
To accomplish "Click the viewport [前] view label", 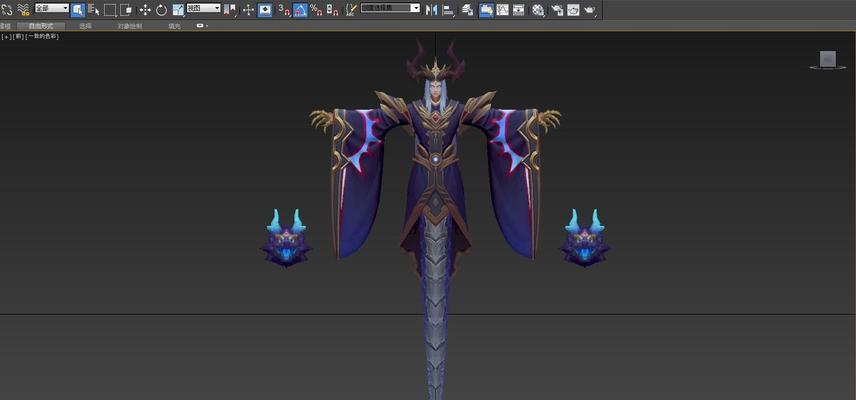I will pos(19,37).
